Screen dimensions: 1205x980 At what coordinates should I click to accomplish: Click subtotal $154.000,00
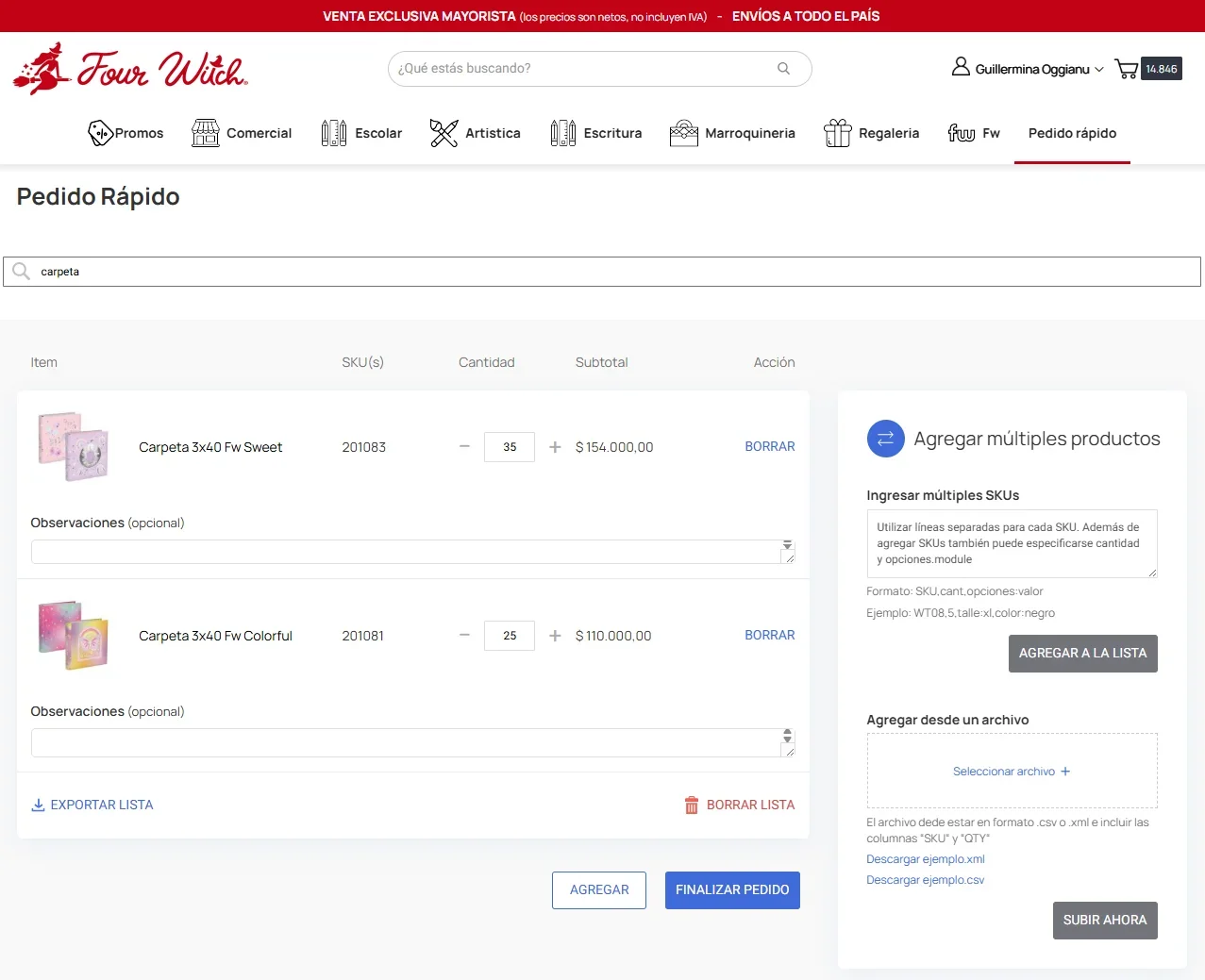point(614,447)
